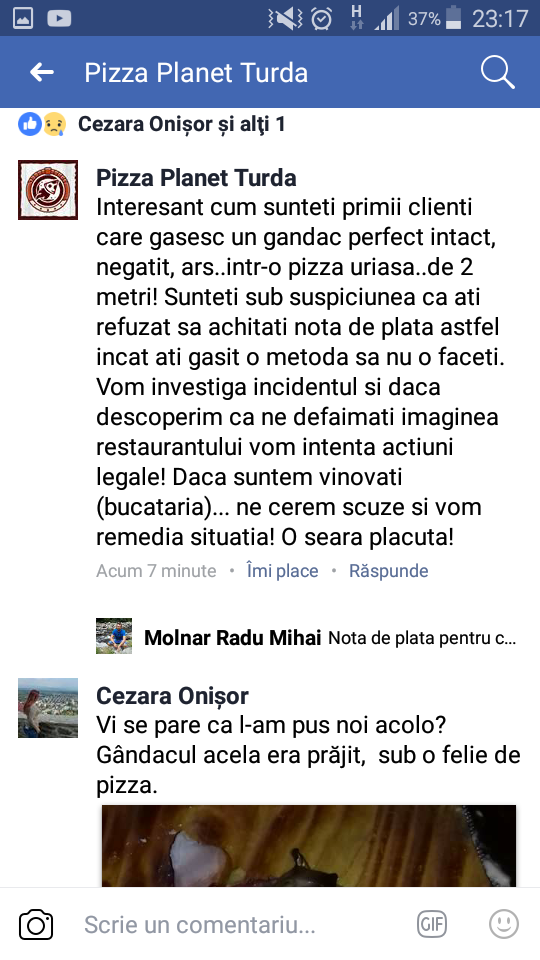Open the attached bug photo in comment
This screenshot has height=960, width=540.
tap(309, 846)
